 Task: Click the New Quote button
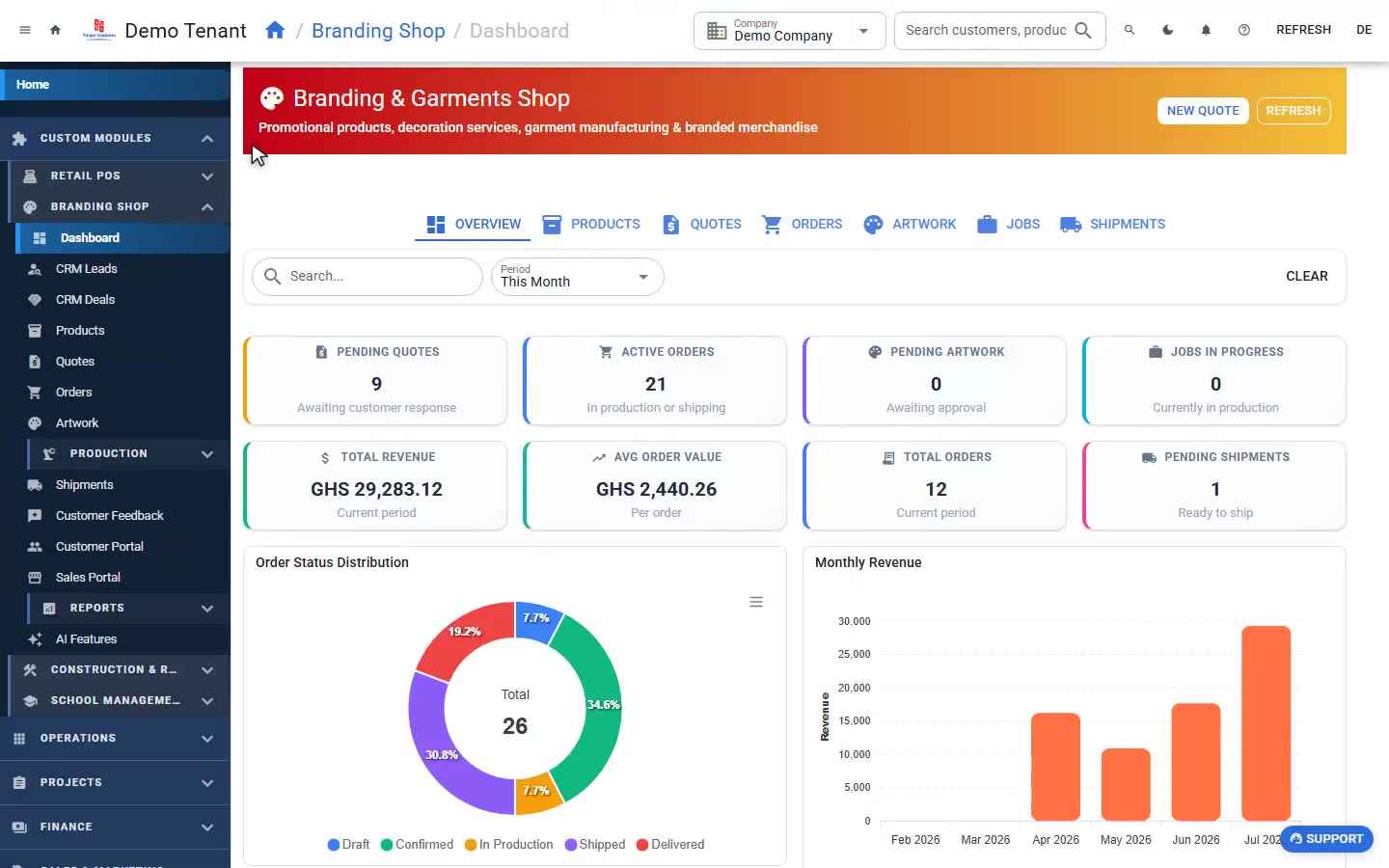[1203, 111]
